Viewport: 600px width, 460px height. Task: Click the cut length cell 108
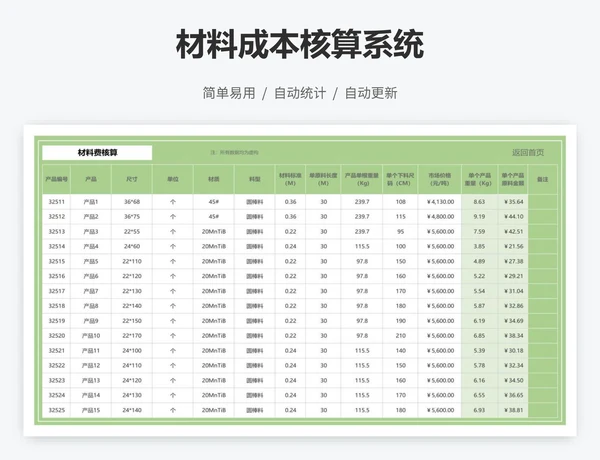coord(400,202)
